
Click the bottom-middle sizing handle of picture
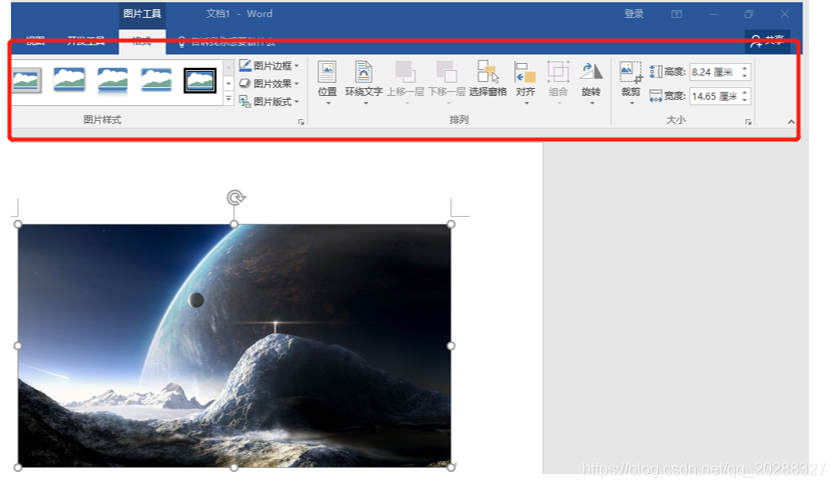point(235,467)
